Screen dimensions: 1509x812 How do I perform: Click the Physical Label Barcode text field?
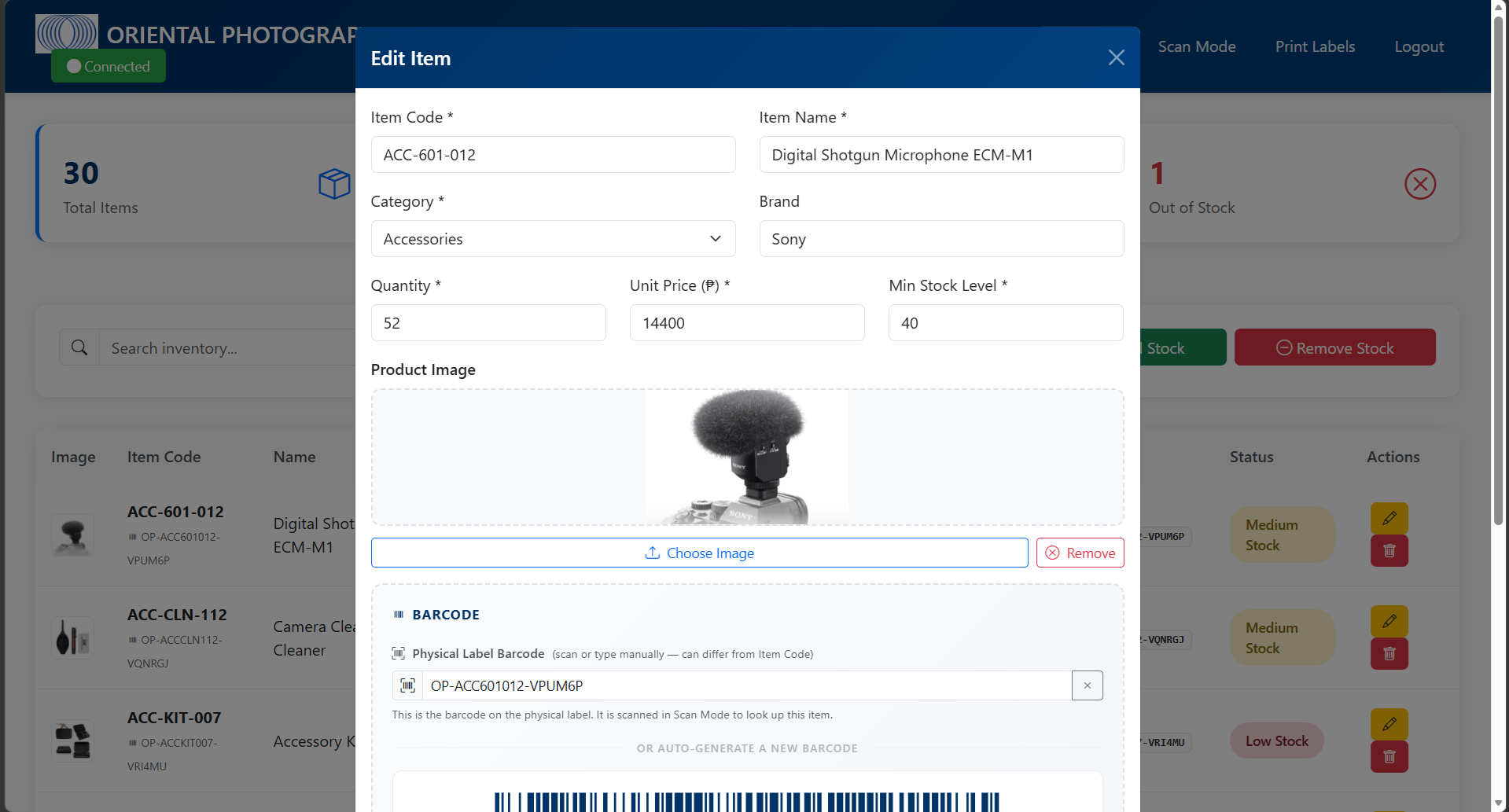747,685
